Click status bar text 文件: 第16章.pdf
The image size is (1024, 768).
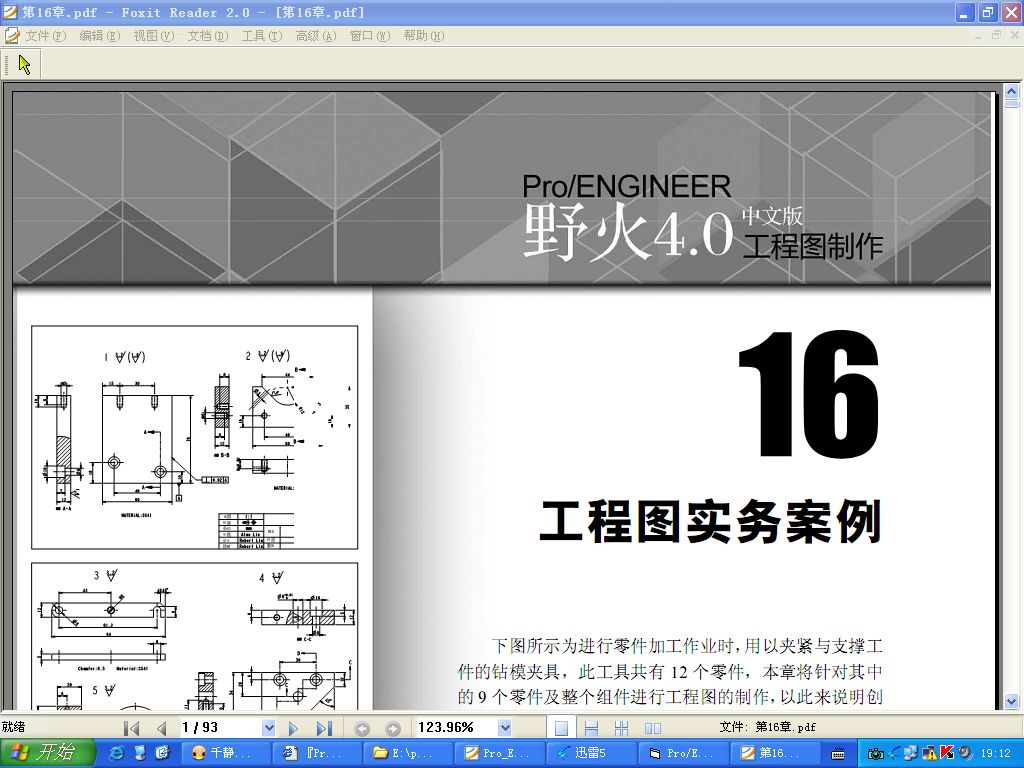coord(767,727)
